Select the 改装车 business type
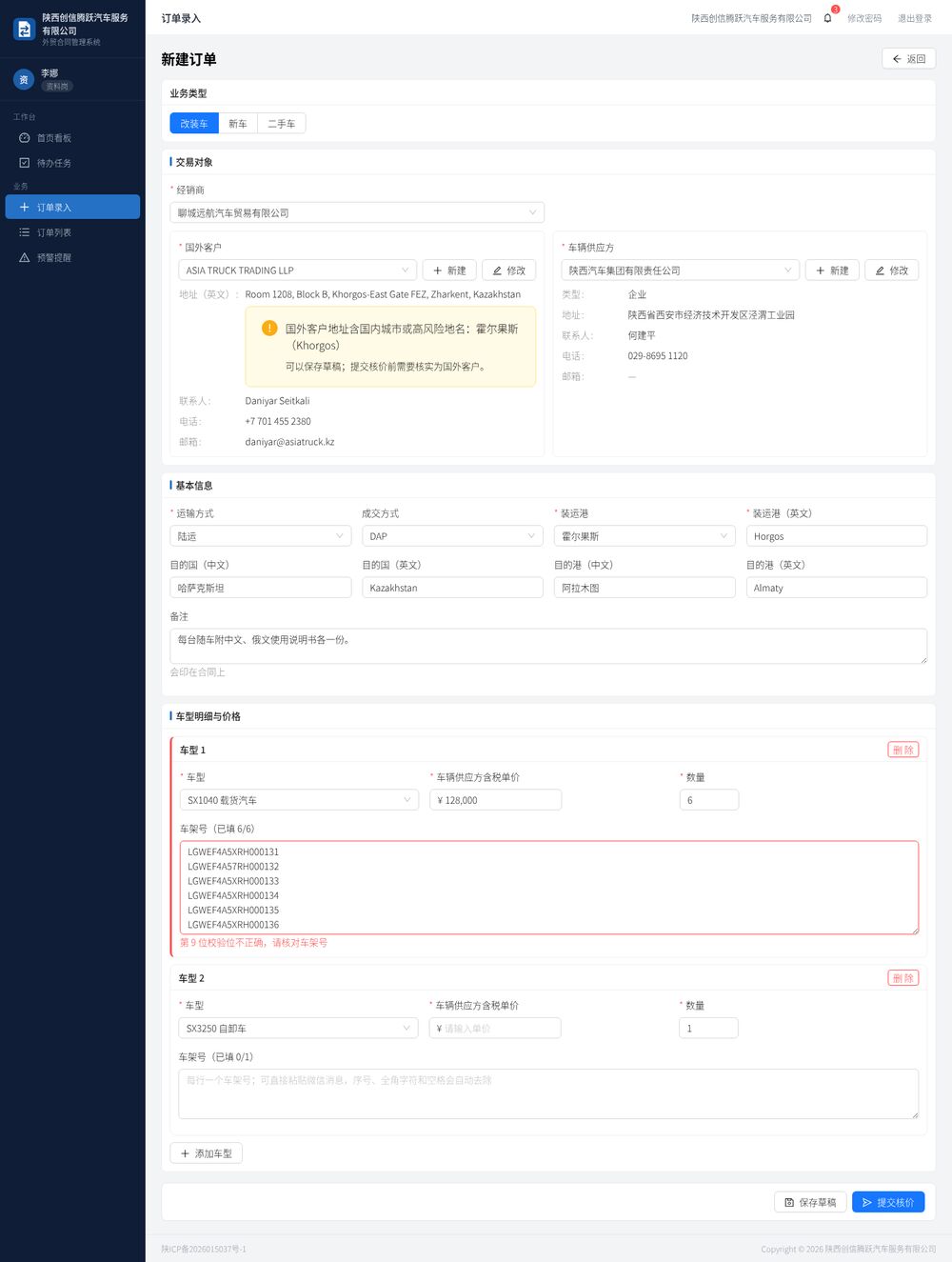The height and width of the screenshot is (1262, 952). [x=194, y=124]
